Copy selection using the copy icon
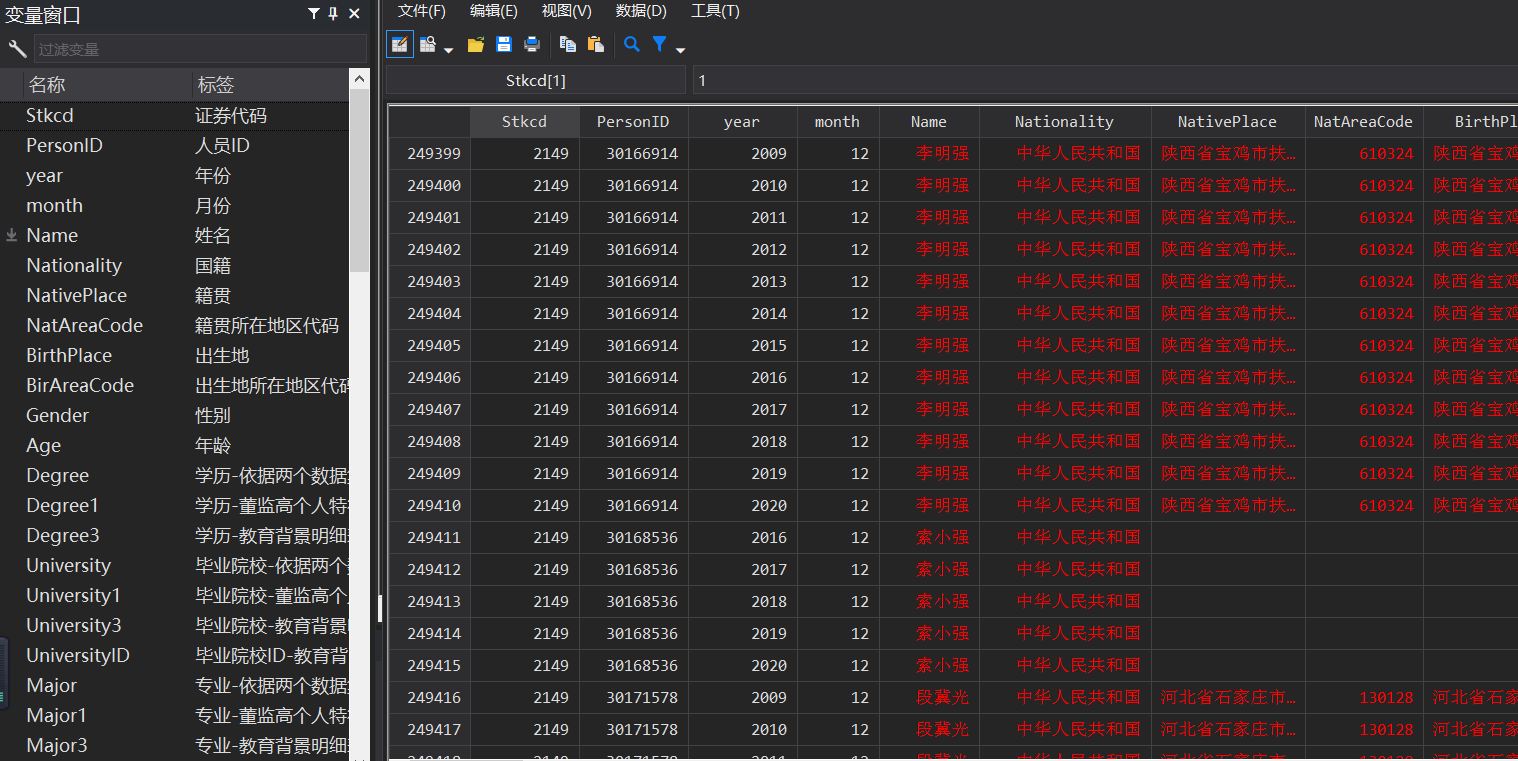 click(568, 44)
